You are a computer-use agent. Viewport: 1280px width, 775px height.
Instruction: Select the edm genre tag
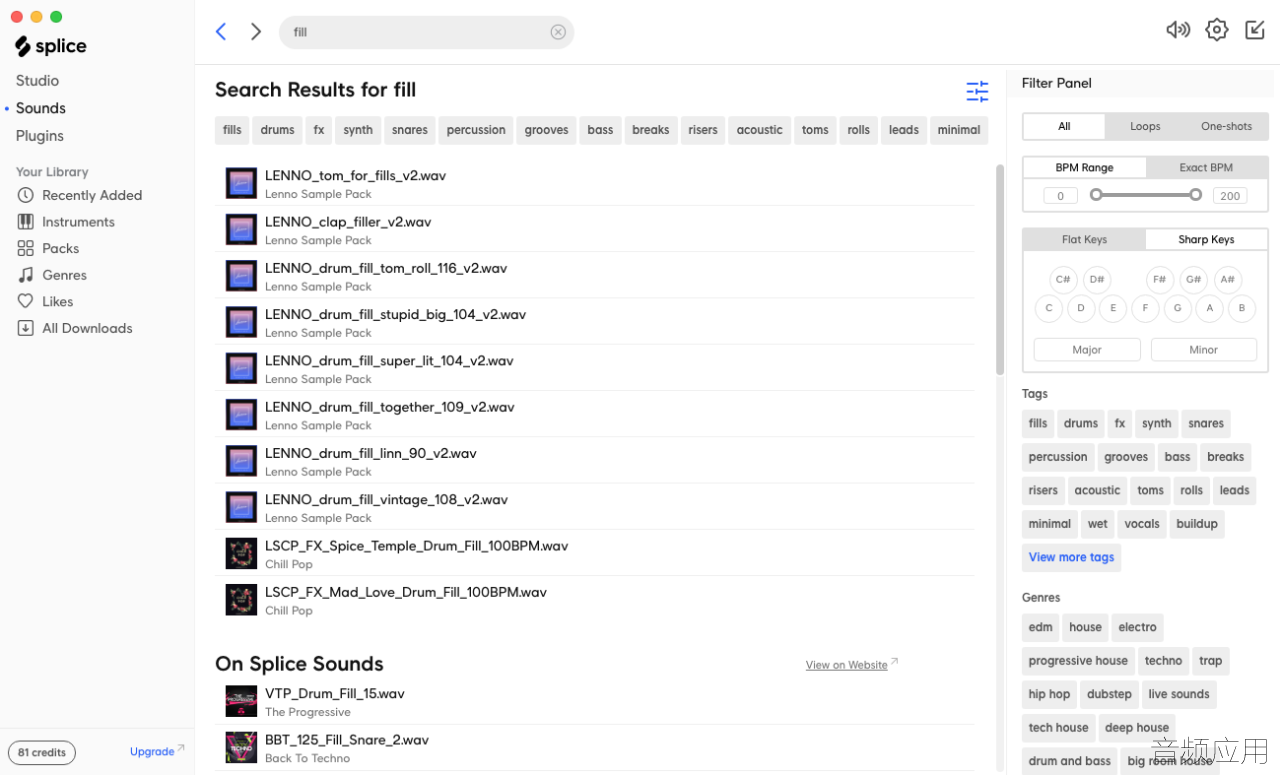[x=1041, y=628]
